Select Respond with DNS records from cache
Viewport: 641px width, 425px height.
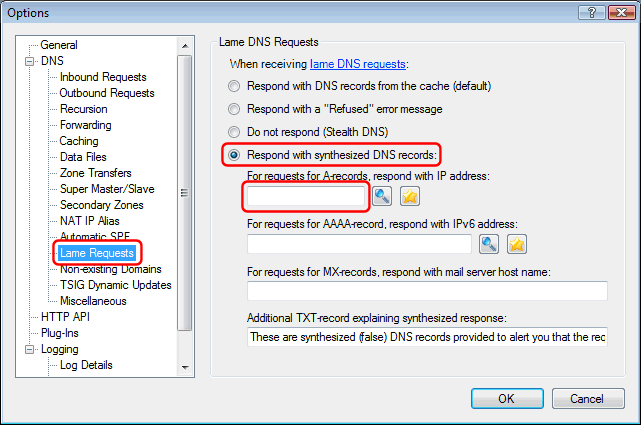pos(234,86)
